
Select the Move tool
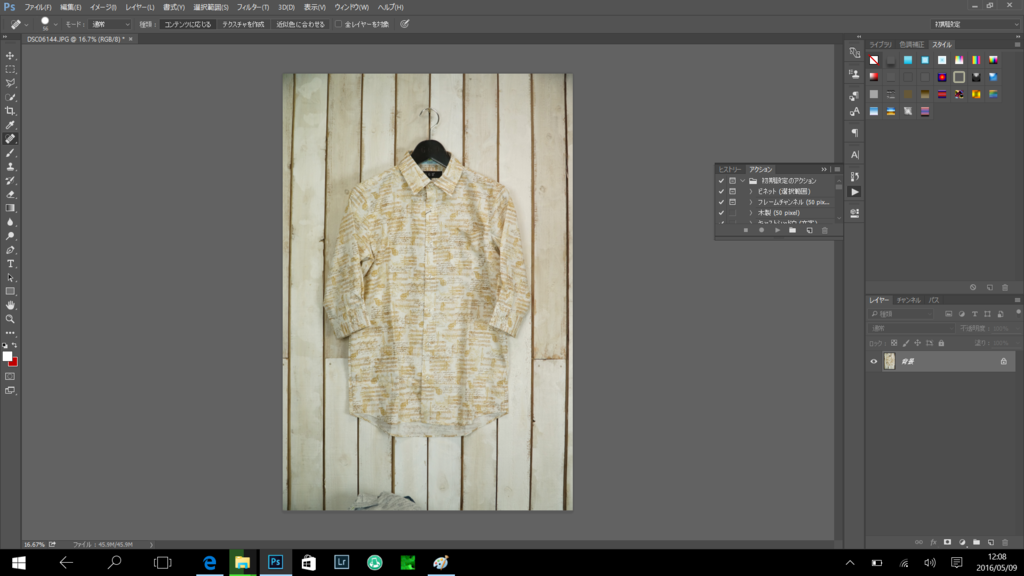(10, 56)
